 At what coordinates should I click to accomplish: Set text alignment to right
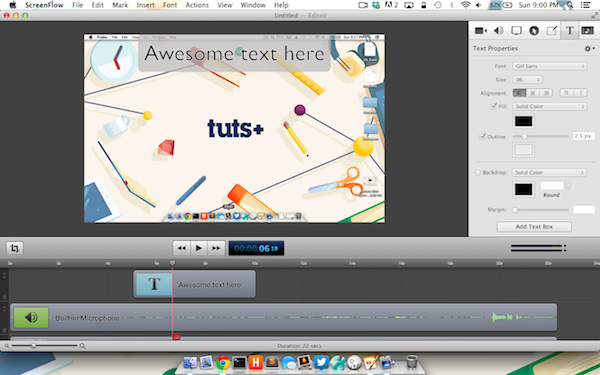[x=546, y=93]
